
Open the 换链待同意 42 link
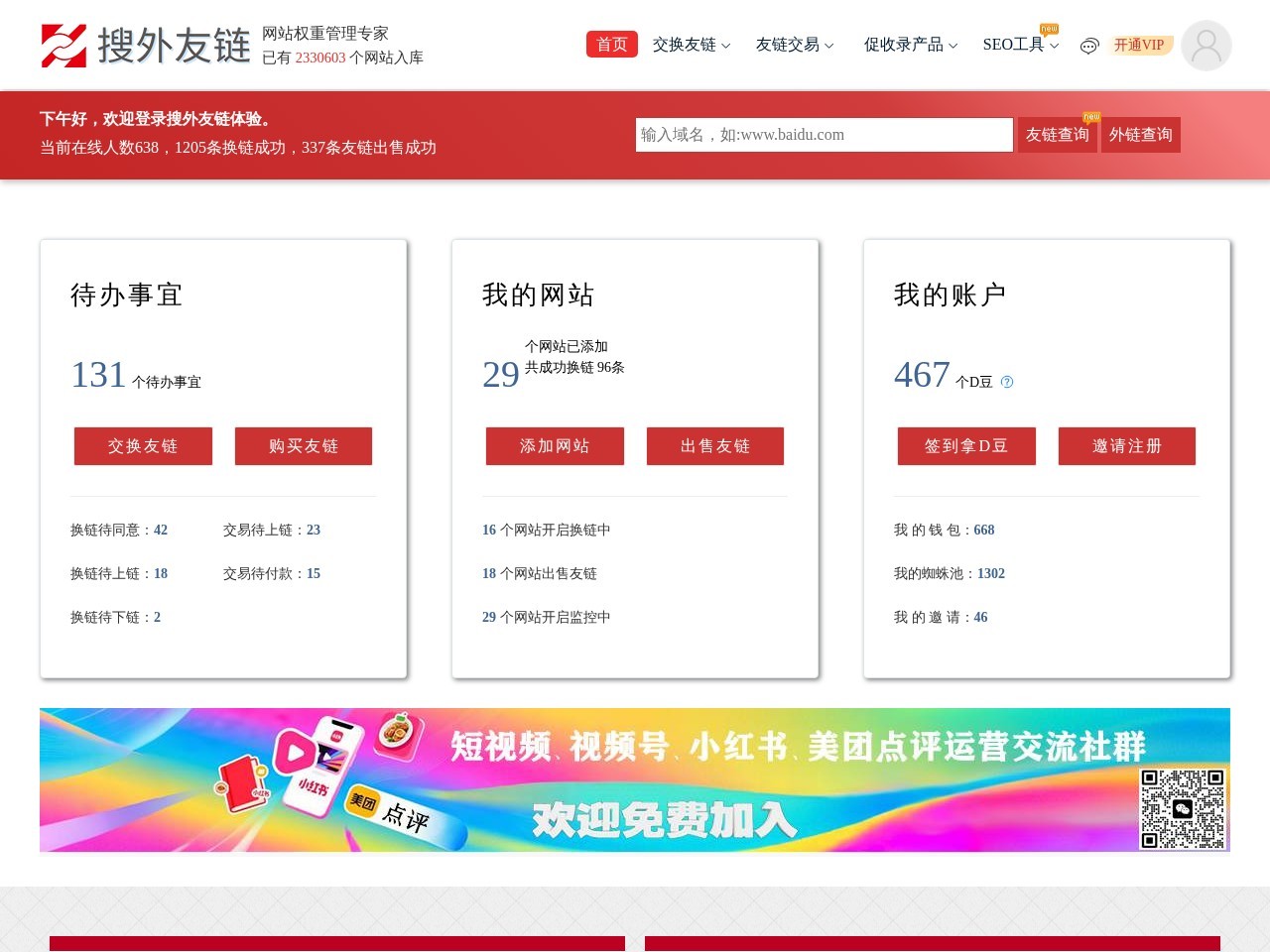click(118, 530)
